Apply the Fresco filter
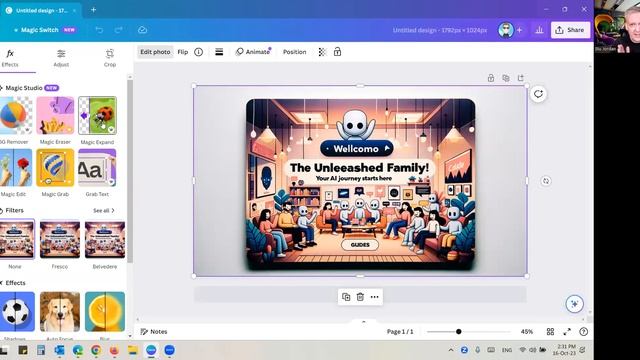 tap(60, 239)
